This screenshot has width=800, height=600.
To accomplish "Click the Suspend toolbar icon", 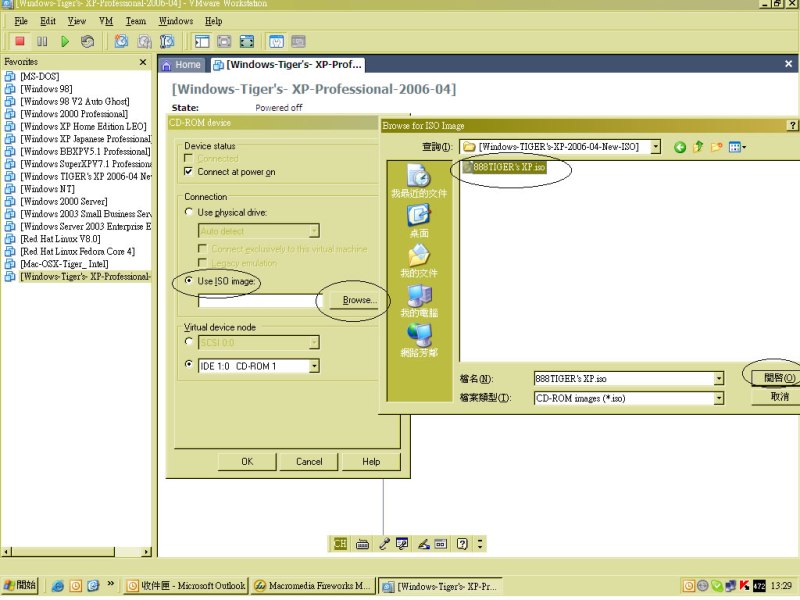I will click(42, 41).
